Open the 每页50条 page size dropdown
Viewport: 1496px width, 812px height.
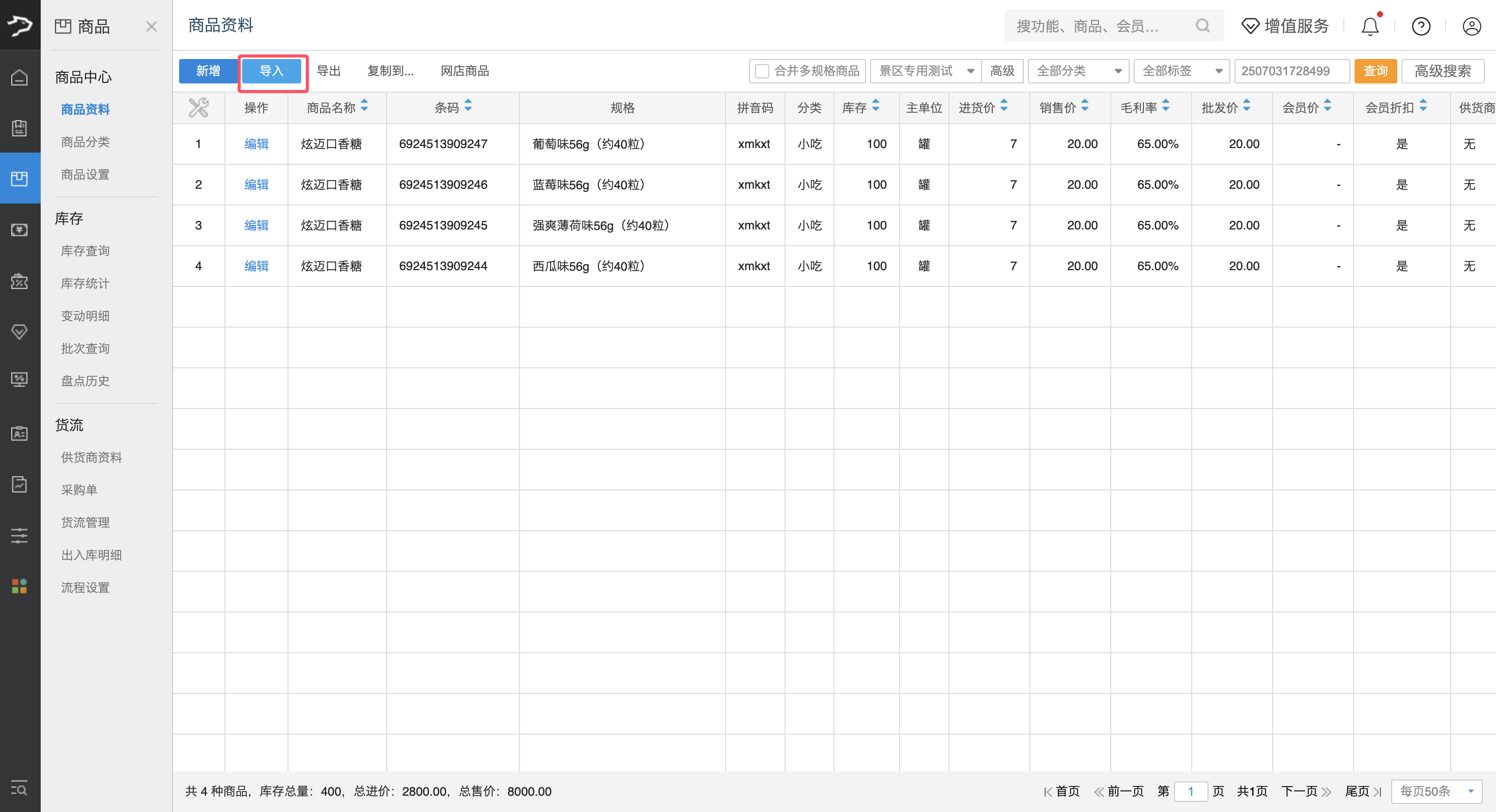click(1436, 791)
